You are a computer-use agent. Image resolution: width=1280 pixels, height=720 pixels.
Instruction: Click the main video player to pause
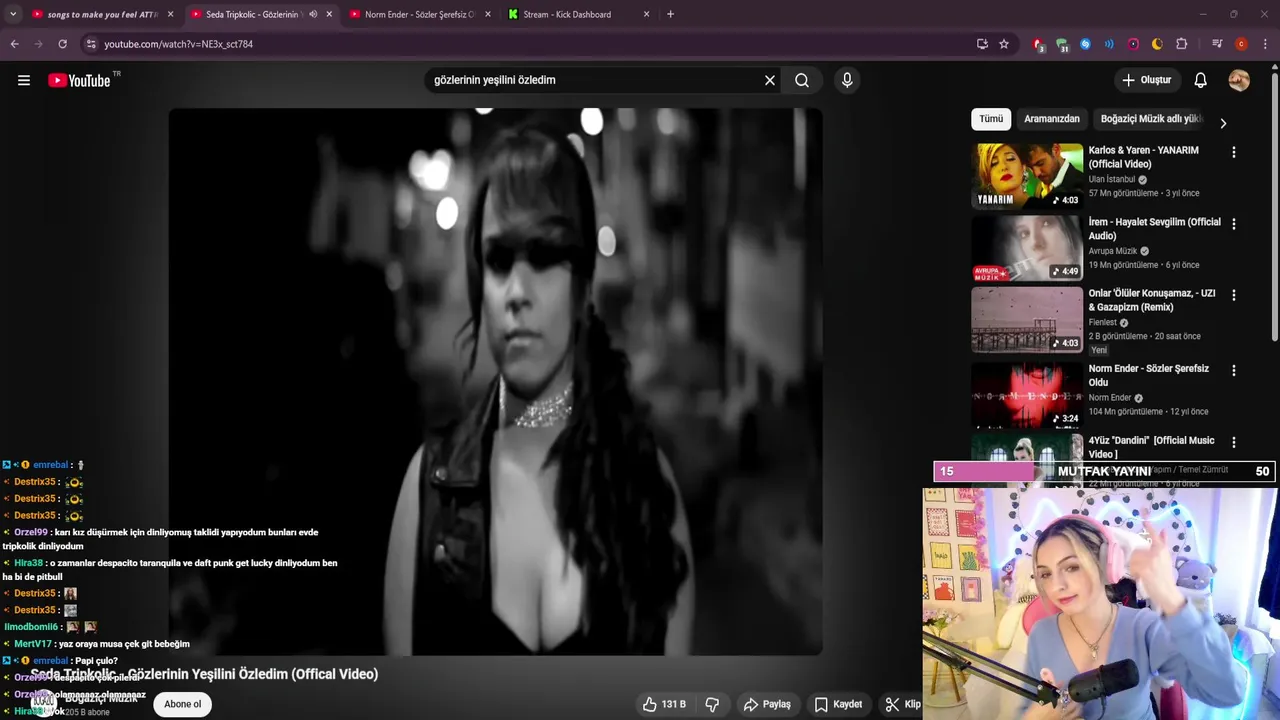tap(495, 381)
